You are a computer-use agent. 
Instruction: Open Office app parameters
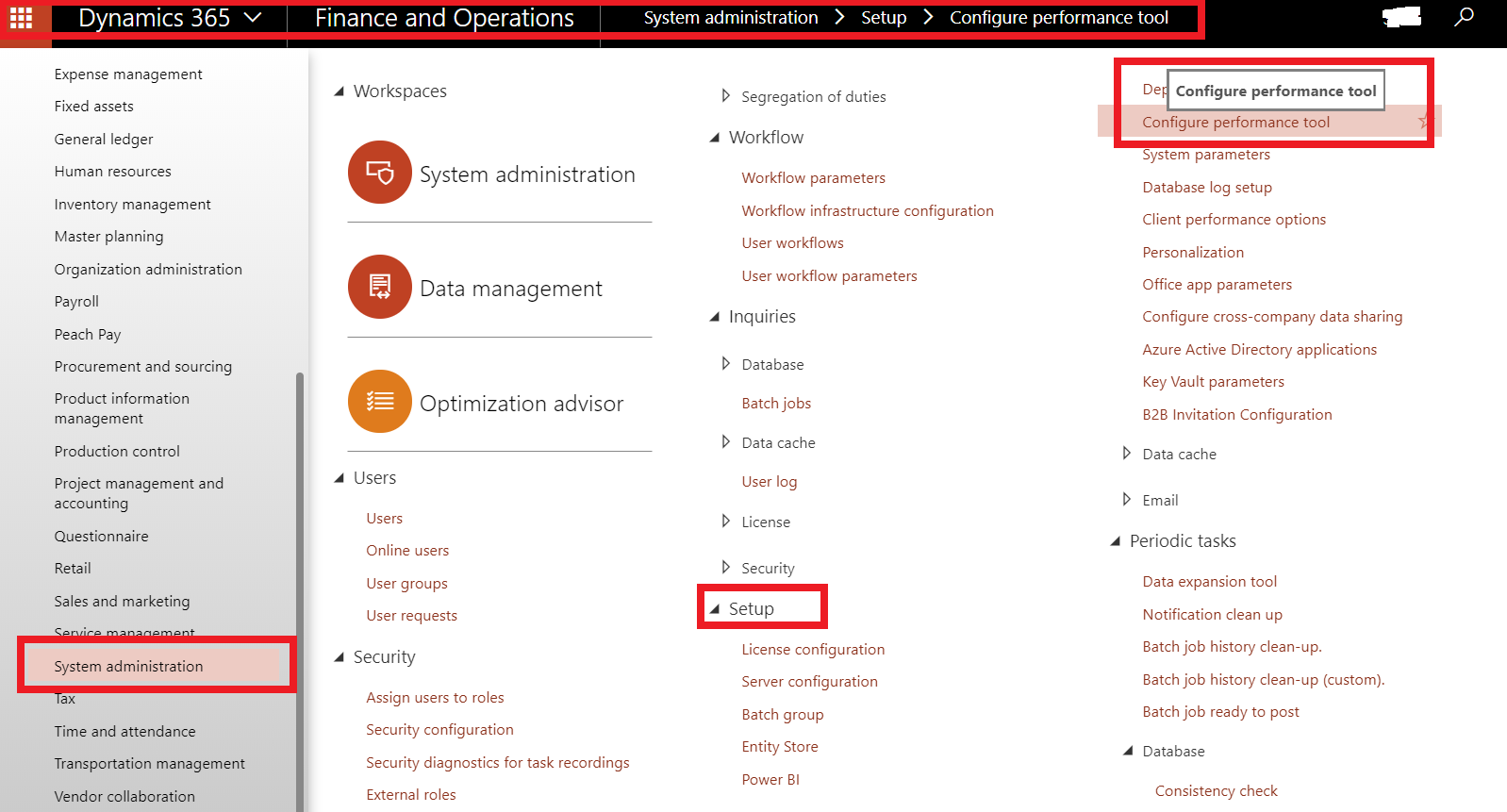(x=1217, y=284)
